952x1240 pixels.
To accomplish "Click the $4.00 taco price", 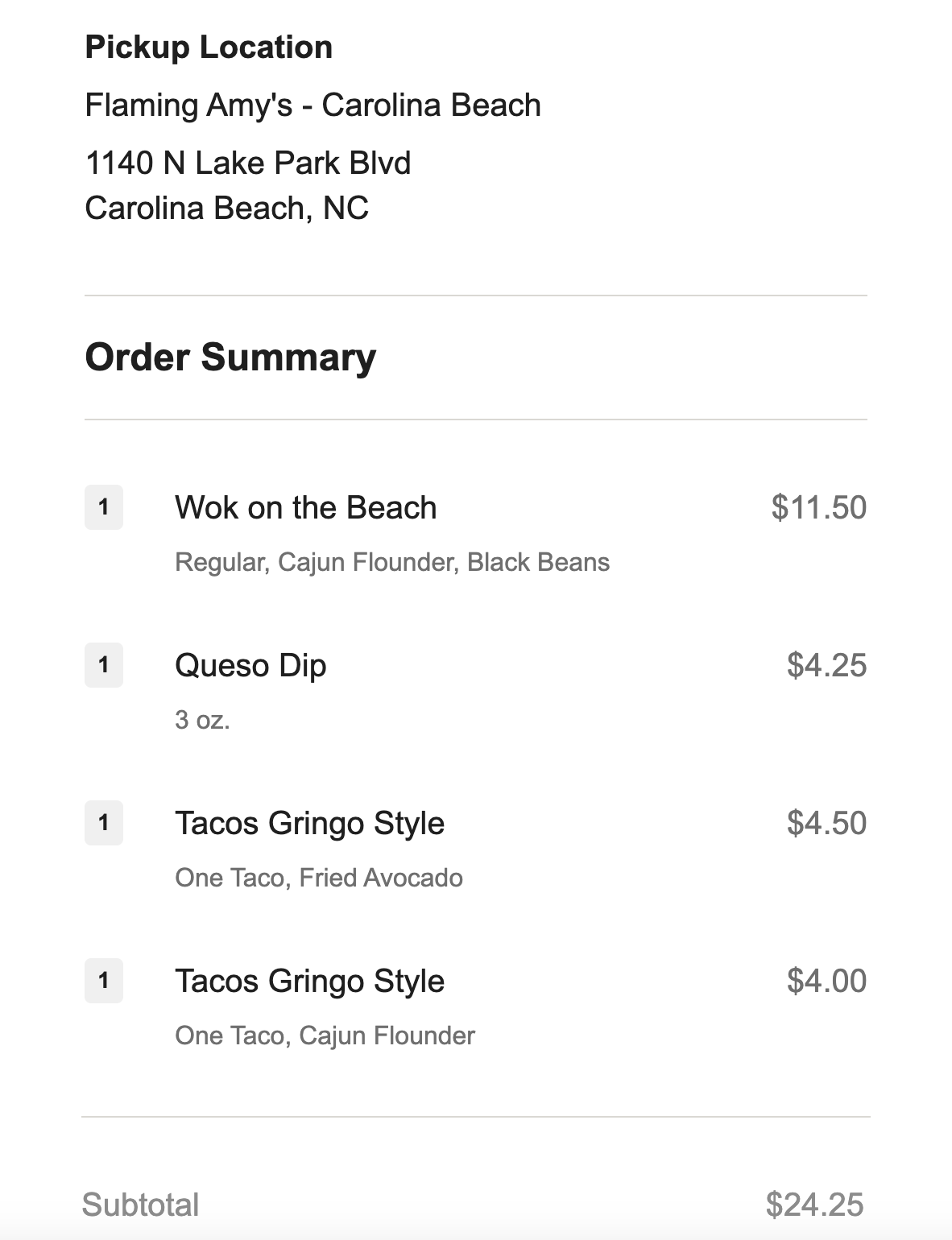I will (x=826, y=981).
